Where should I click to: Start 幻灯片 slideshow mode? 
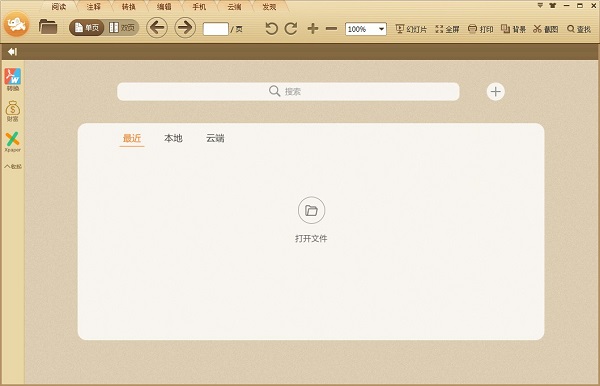(411, 29)
